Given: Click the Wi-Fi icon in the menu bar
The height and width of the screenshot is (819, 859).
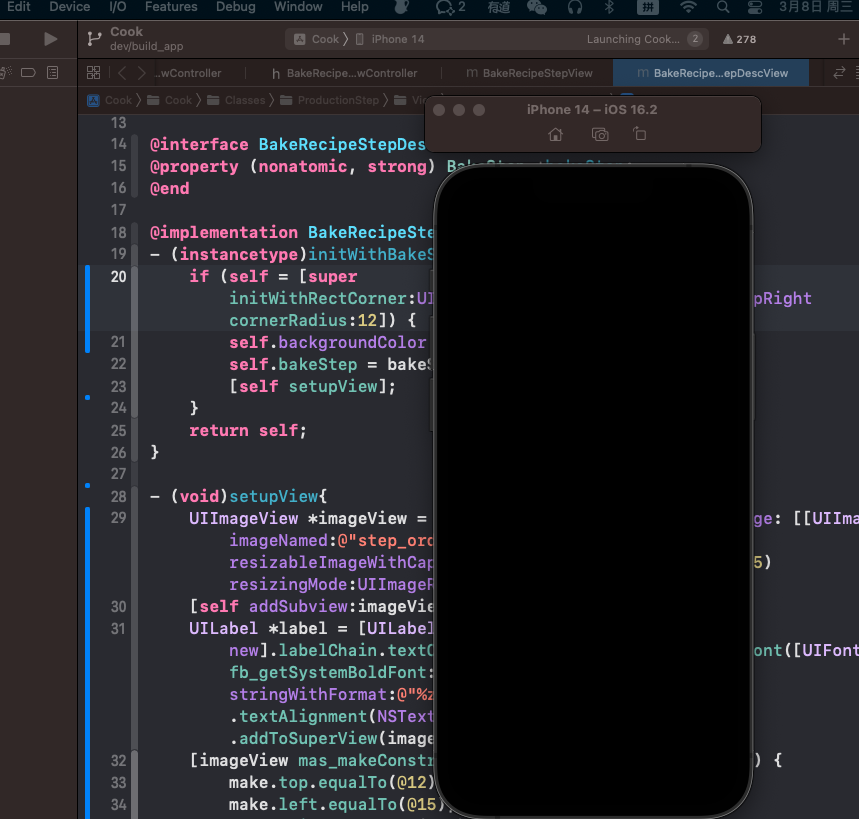Looking at the screenshot, I should coord(688,7).
